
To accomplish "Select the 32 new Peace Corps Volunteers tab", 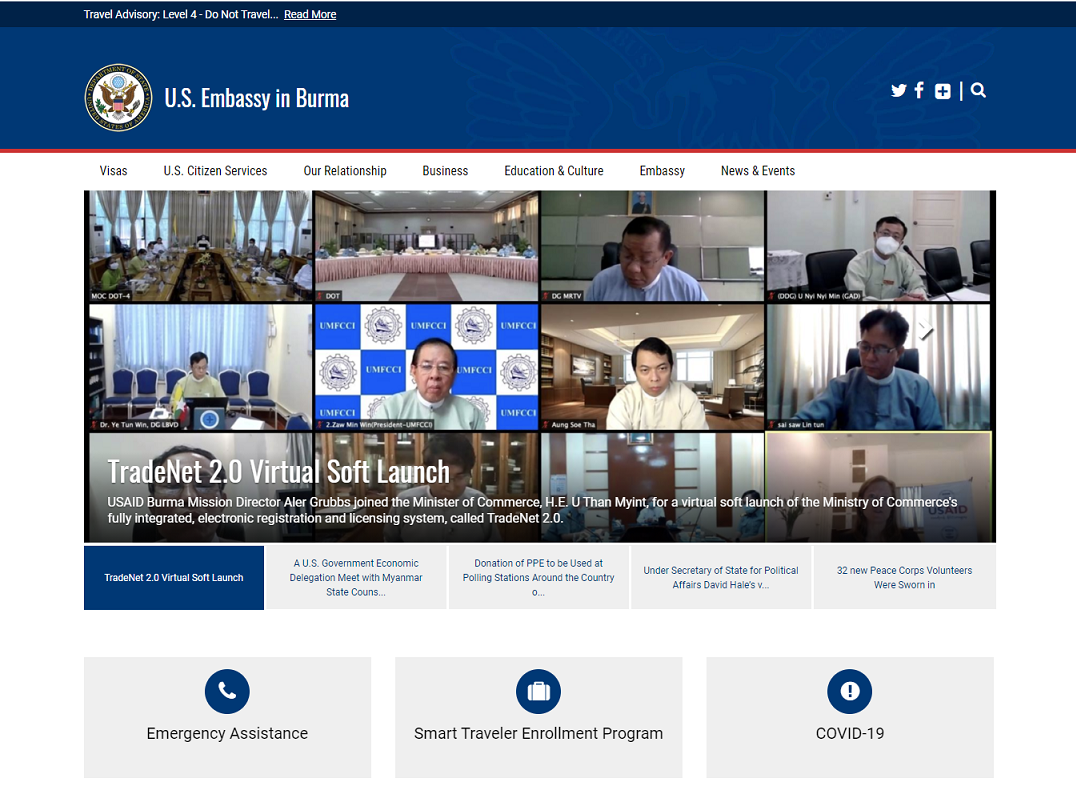I will (904, 578).
